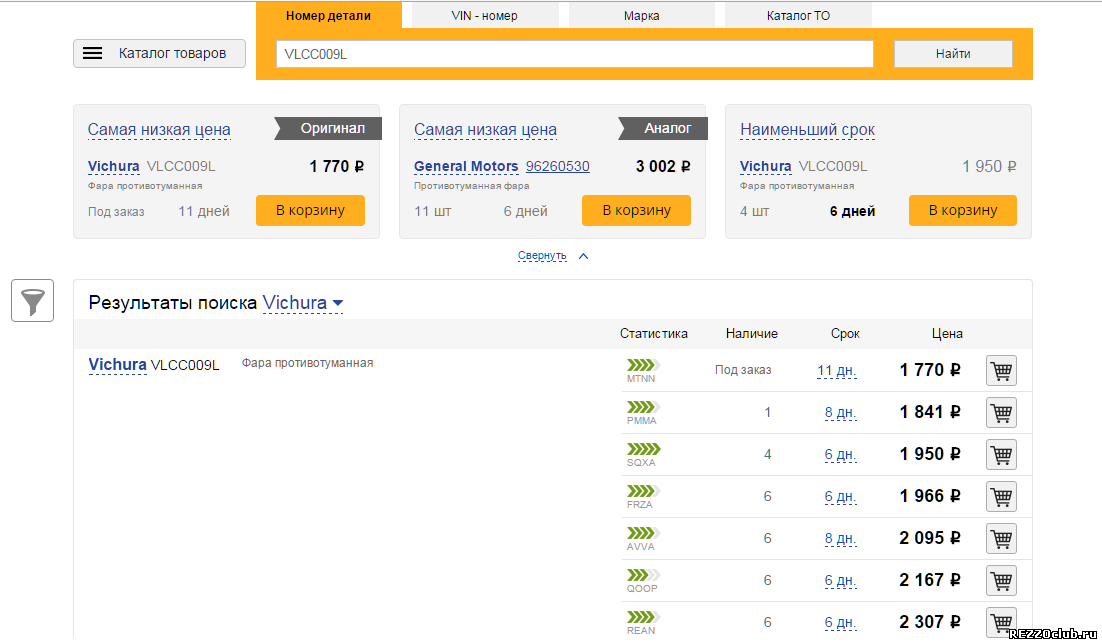Click the 6 дн. term in SQXA row
This screenshot has width=1102, height=644.
click(x=841, y=455)
